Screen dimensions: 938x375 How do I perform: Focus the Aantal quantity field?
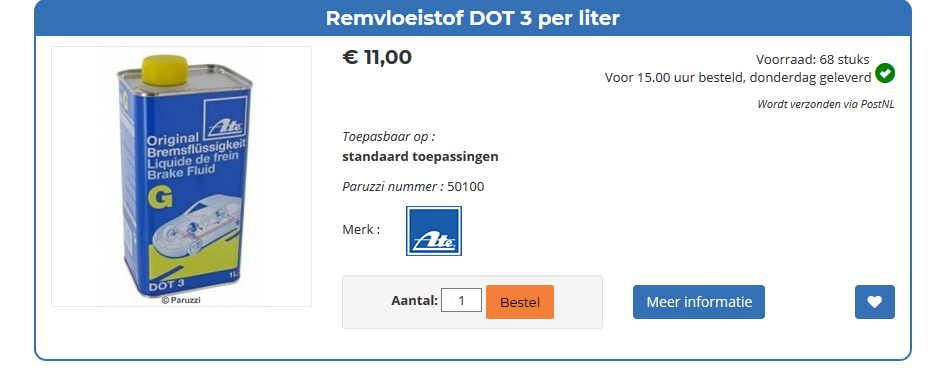(461, 300)
